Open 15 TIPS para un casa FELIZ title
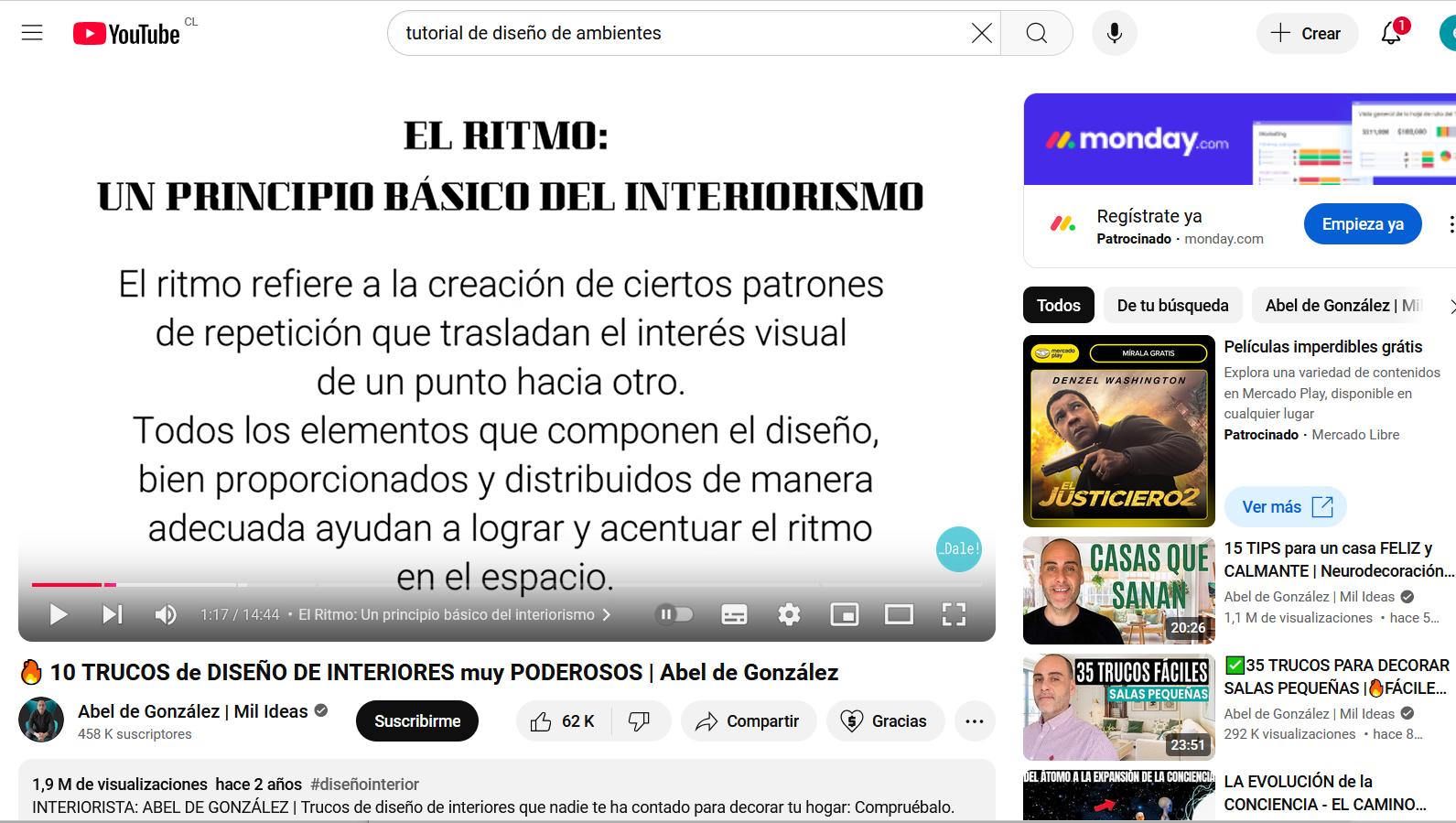Screen dimensions: 1456x823 tap(1339, 559)
